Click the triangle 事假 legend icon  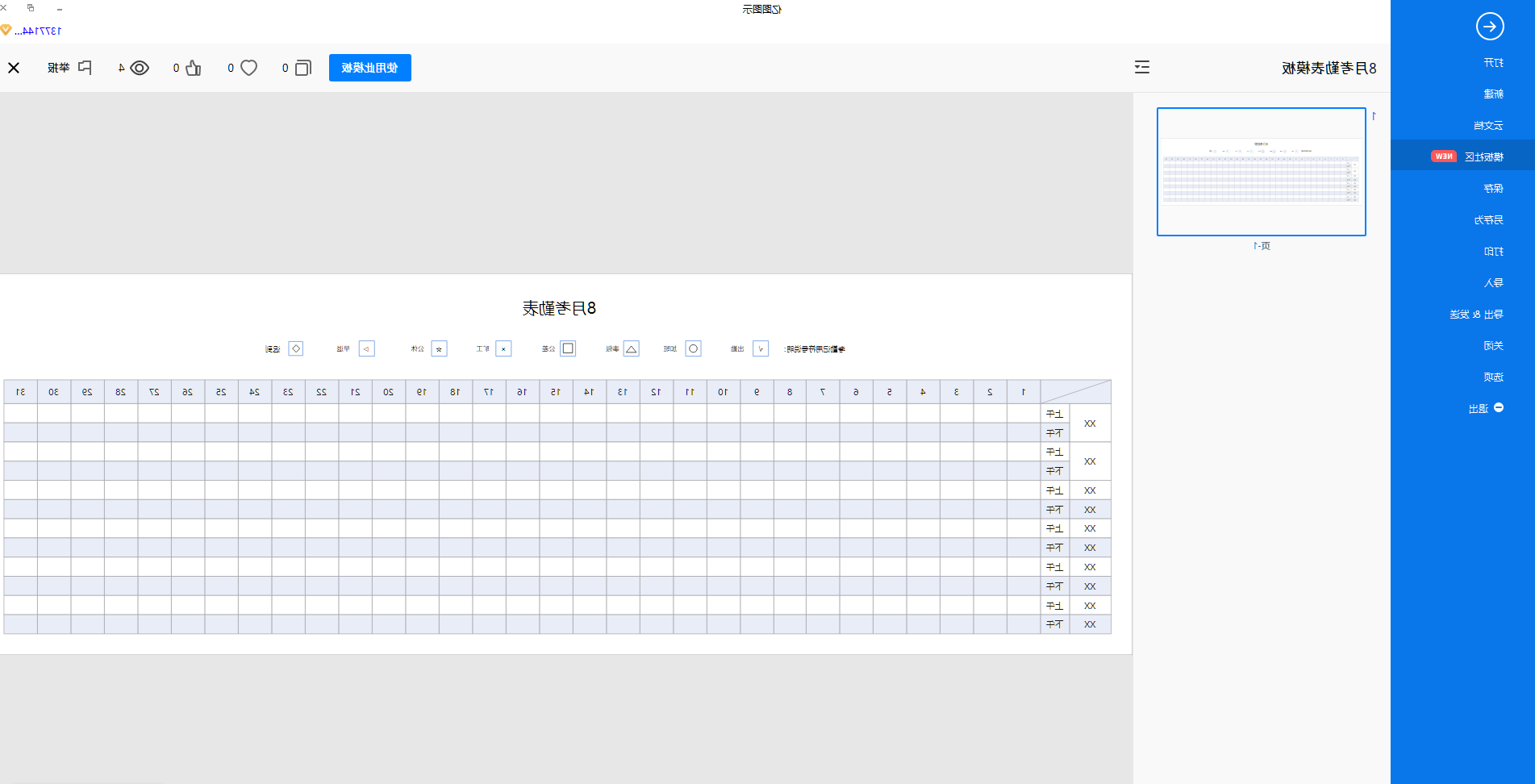631,348
